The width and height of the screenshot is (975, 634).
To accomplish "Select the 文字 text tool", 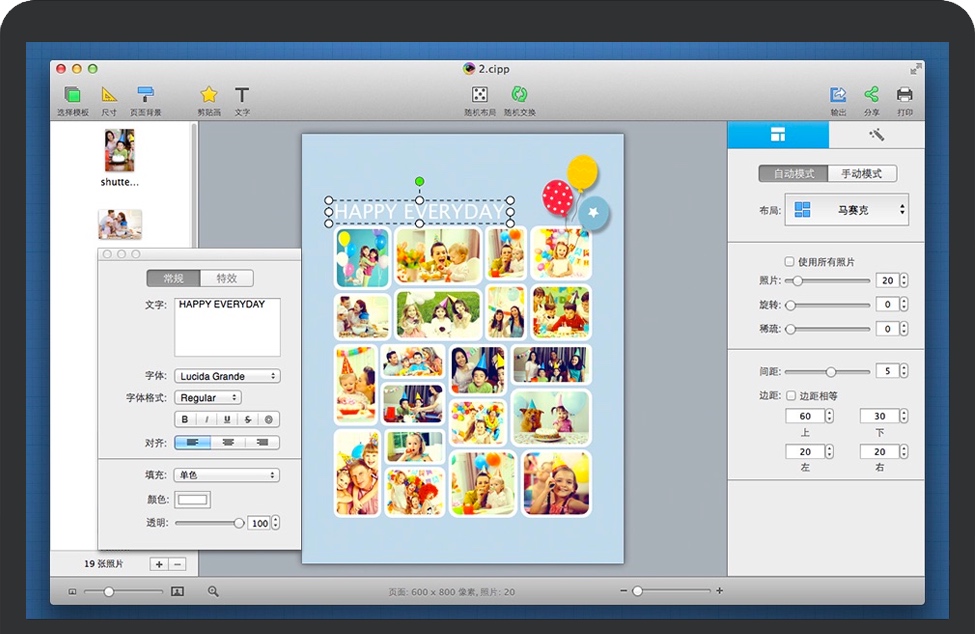I will click(x=242, y=95).
